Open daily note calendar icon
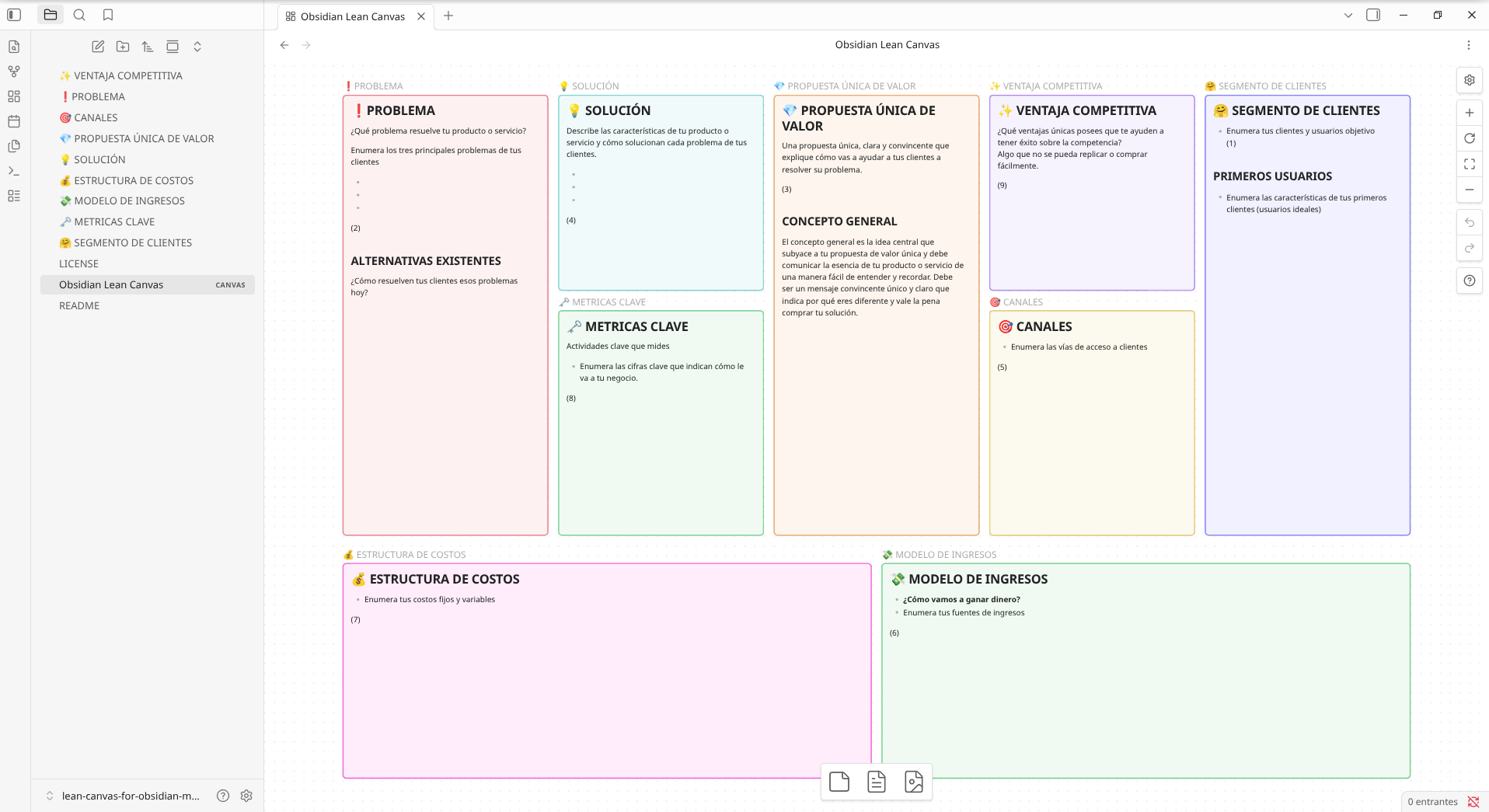Viewport: 1489px width, 812px height. 14,121
